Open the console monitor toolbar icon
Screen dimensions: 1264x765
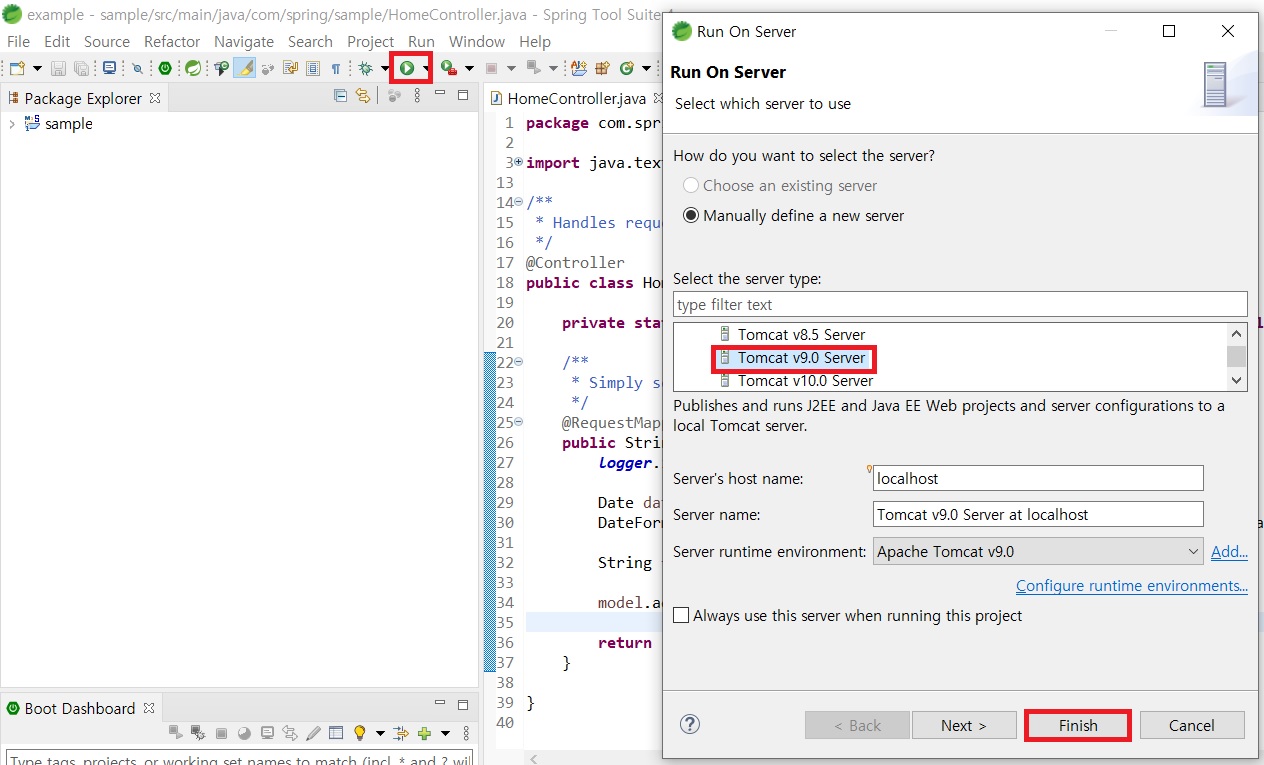pos(110,68)
